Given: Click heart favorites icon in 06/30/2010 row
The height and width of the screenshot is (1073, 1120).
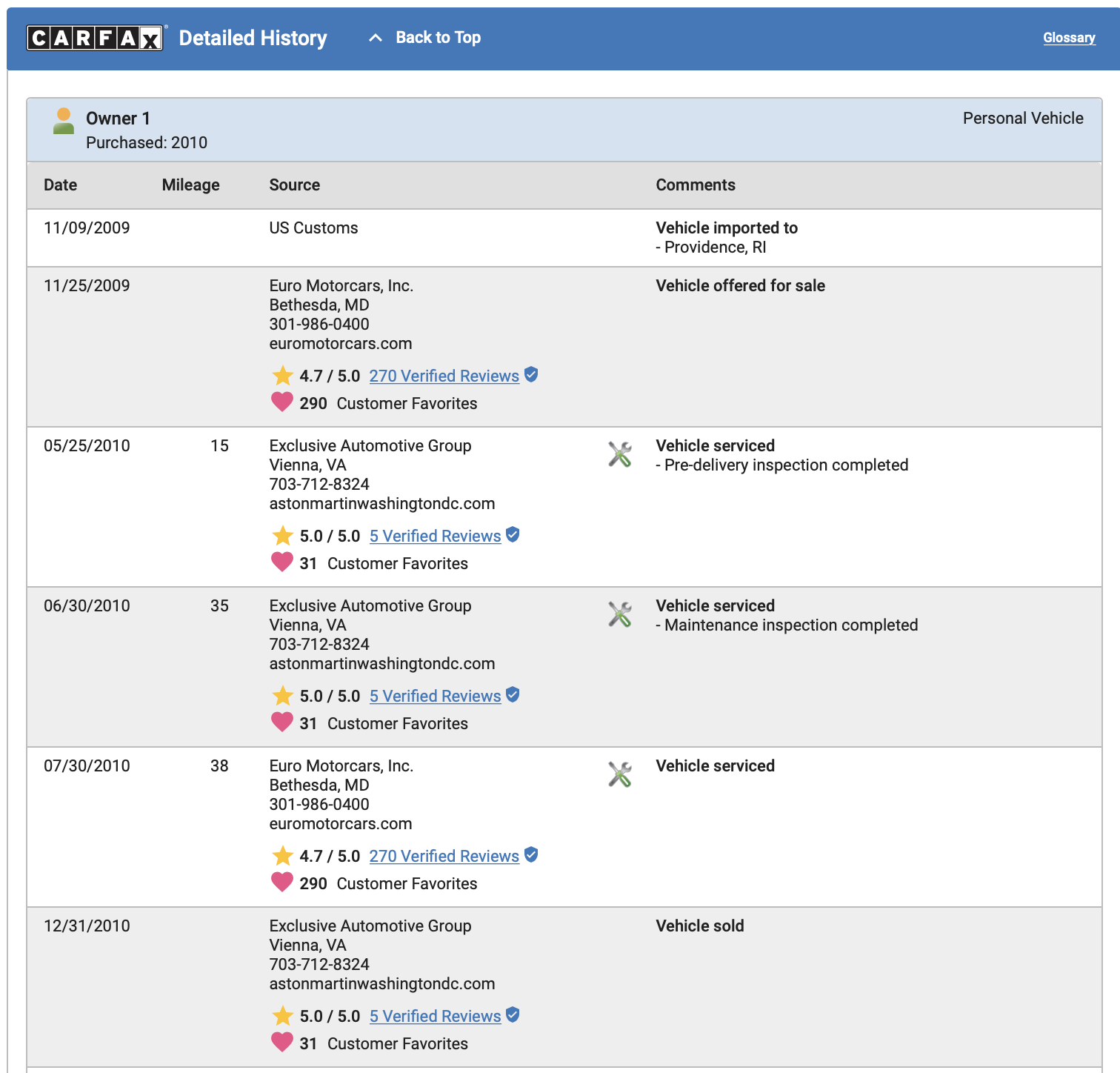Looking at the screenshot, I should [x=282, y=722].
